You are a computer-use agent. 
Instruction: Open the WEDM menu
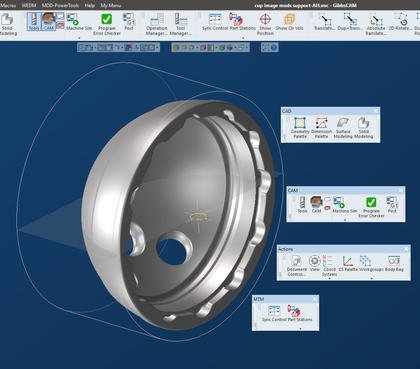pyautogui.click(x=29, y=5)
